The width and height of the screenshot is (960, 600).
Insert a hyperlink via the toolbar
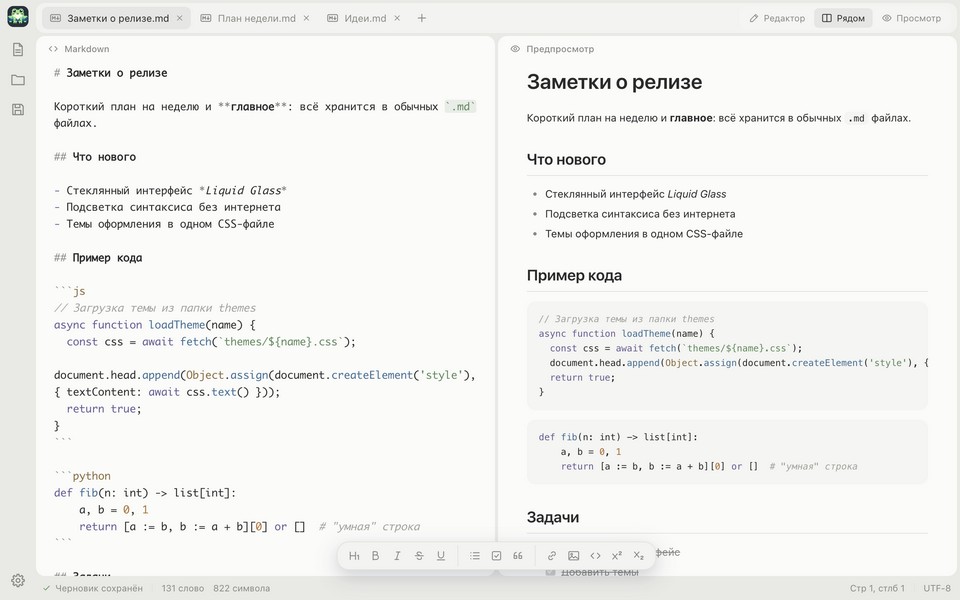point(552,556)
